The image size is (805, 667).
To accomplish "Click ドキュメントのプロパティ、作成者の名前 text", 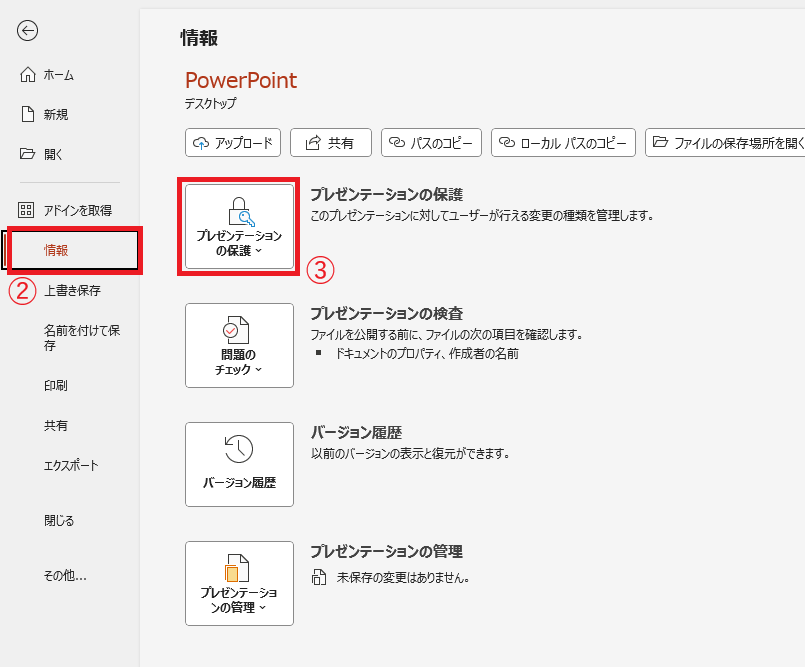I will [x=427, y=353].
